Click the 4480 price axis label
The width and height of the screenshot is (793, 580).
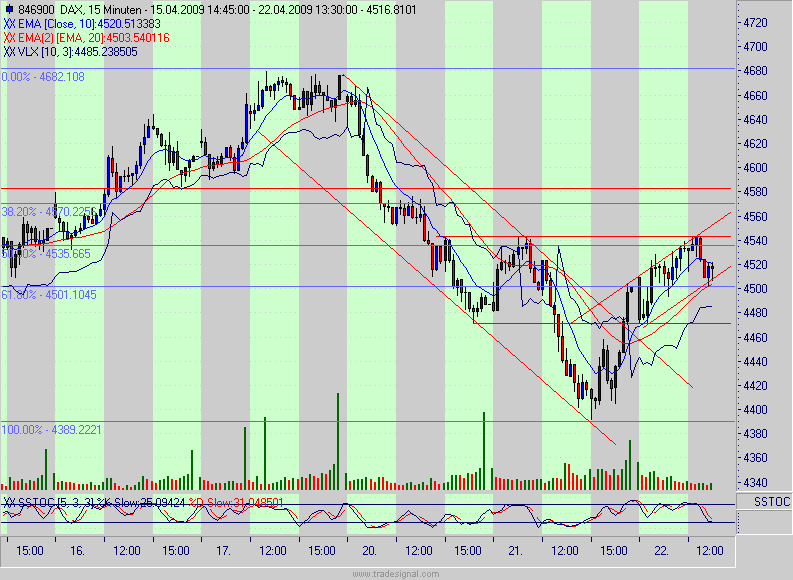coord(756,313)
